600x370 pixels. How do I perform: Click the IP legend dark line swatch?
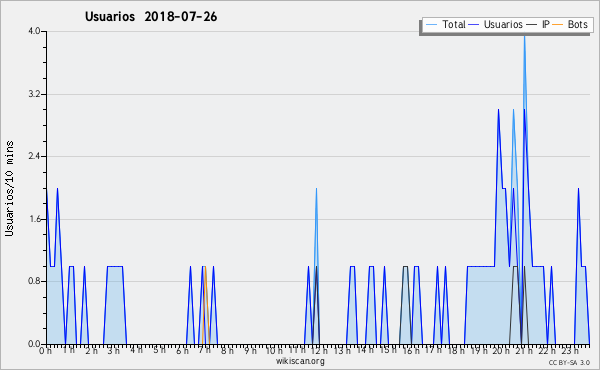pos(532,25)
